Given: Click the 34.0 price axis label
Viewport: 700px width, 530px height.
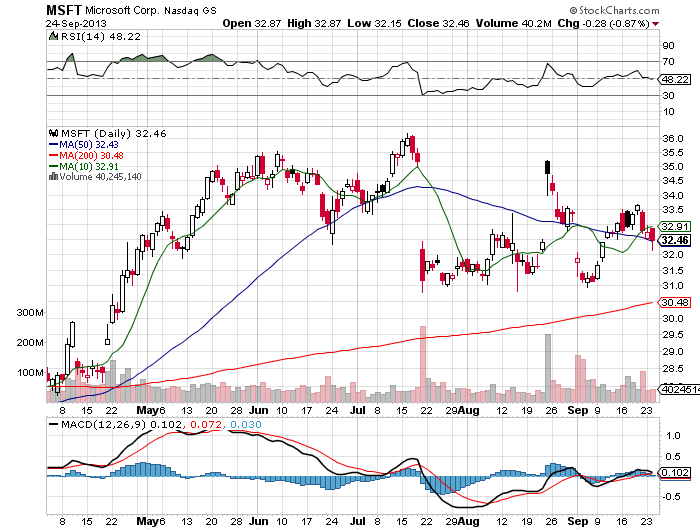Looking at the screenshot, I should tap(673, 196).
